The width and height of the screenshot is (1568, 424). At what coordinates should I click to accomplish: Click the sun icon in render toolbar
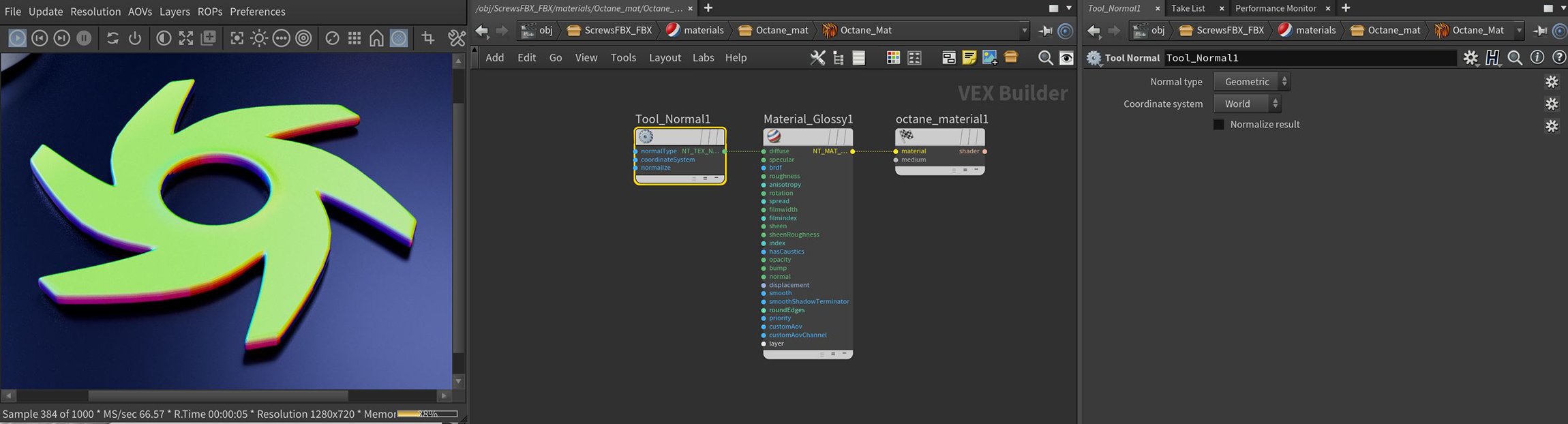(x=259, y=38)
